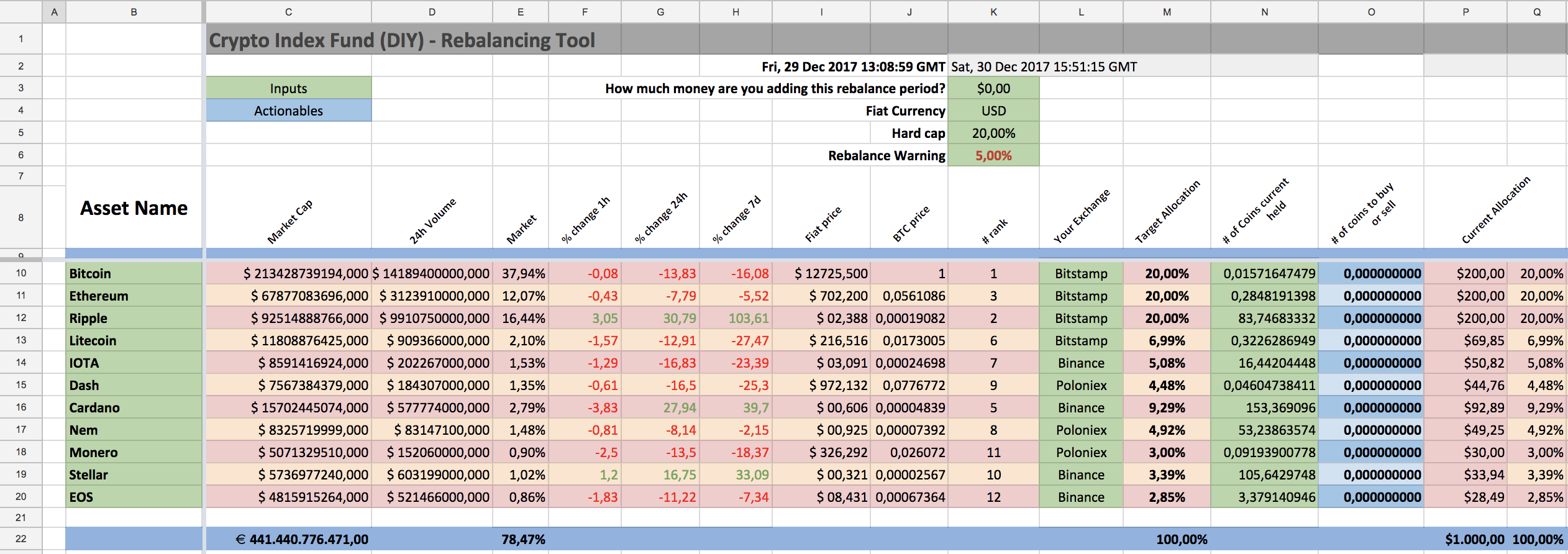Click the Asset Name header cell
This screenshot has width=1568, height=554.
[x=134, y=208]
